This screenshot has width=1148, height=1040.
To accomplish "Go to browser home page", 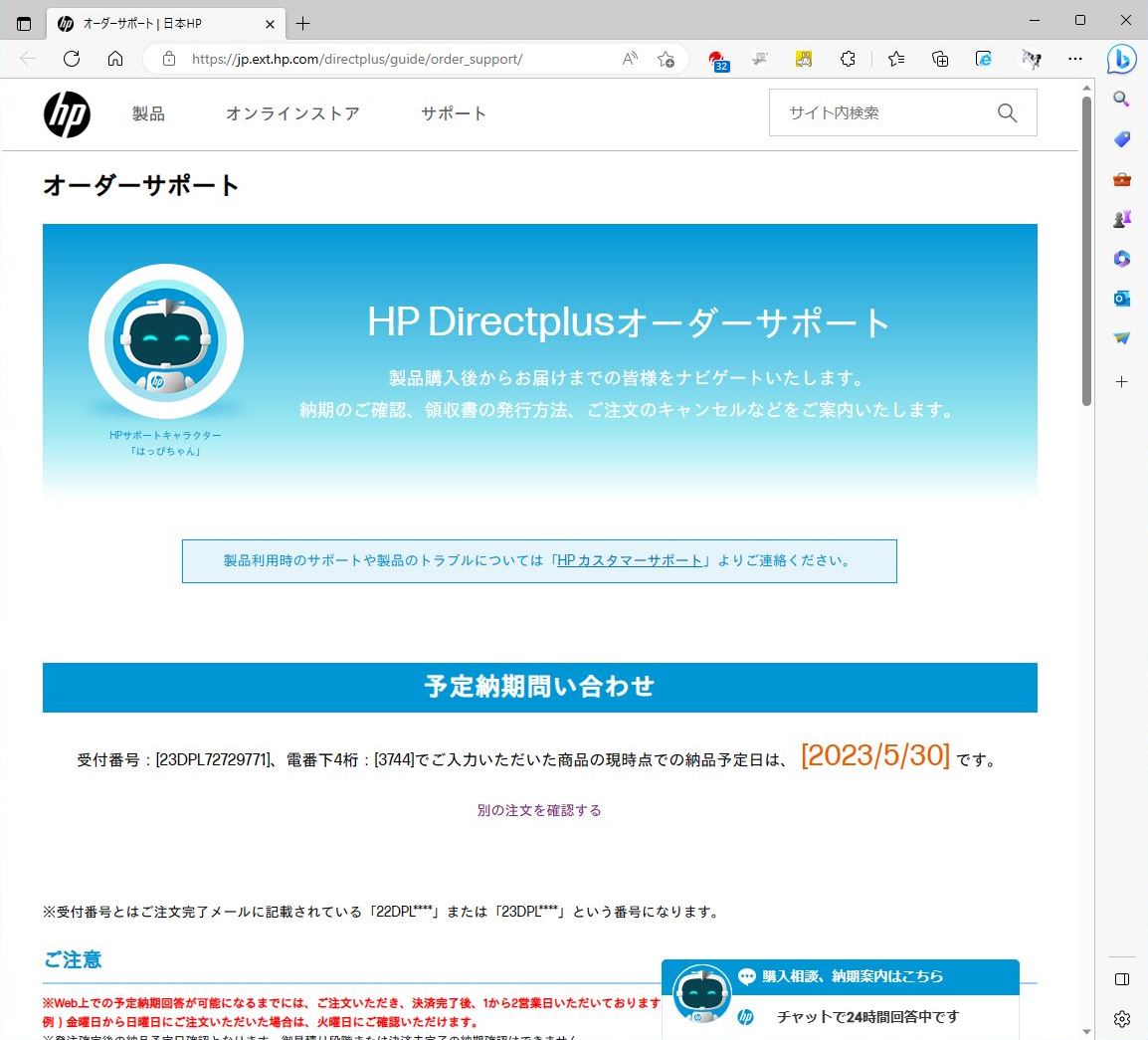I will pyautogui.click(x=115, y=59).
